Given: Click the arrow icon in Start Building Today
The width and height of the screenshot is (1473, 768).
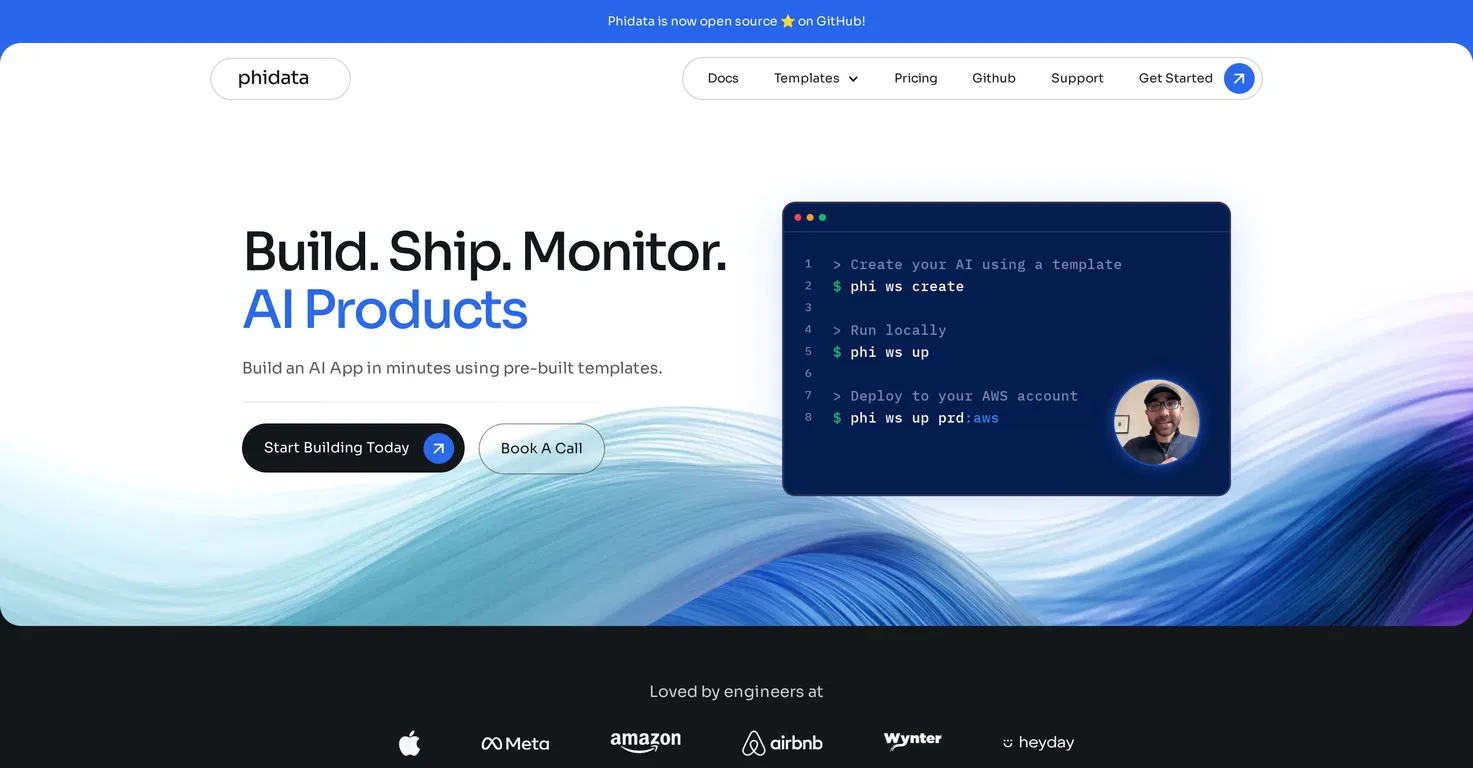Looking at the screenshot, I should (x=438, y=448).
